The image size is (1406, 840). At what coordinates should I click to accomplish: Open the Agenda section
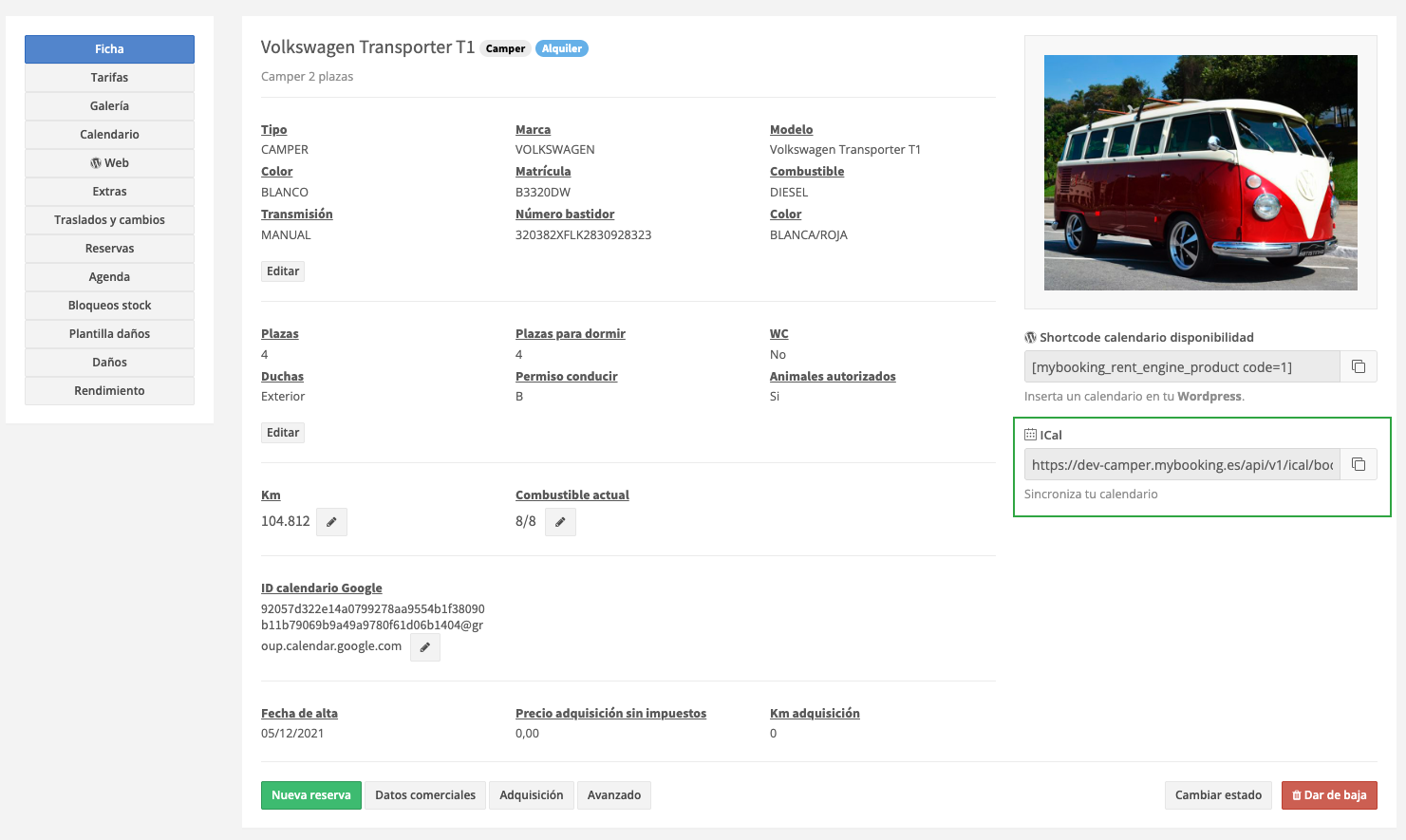point(109,277)
